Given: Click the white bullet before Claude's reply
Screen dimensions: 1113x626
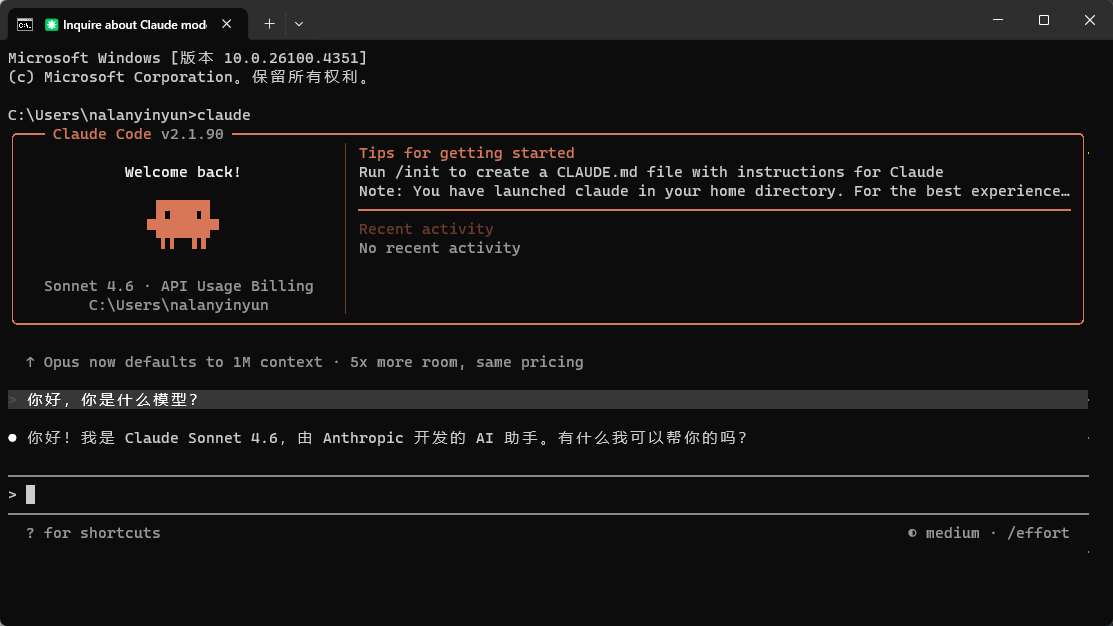Looking at the screenshot, I should pos(13,438).
